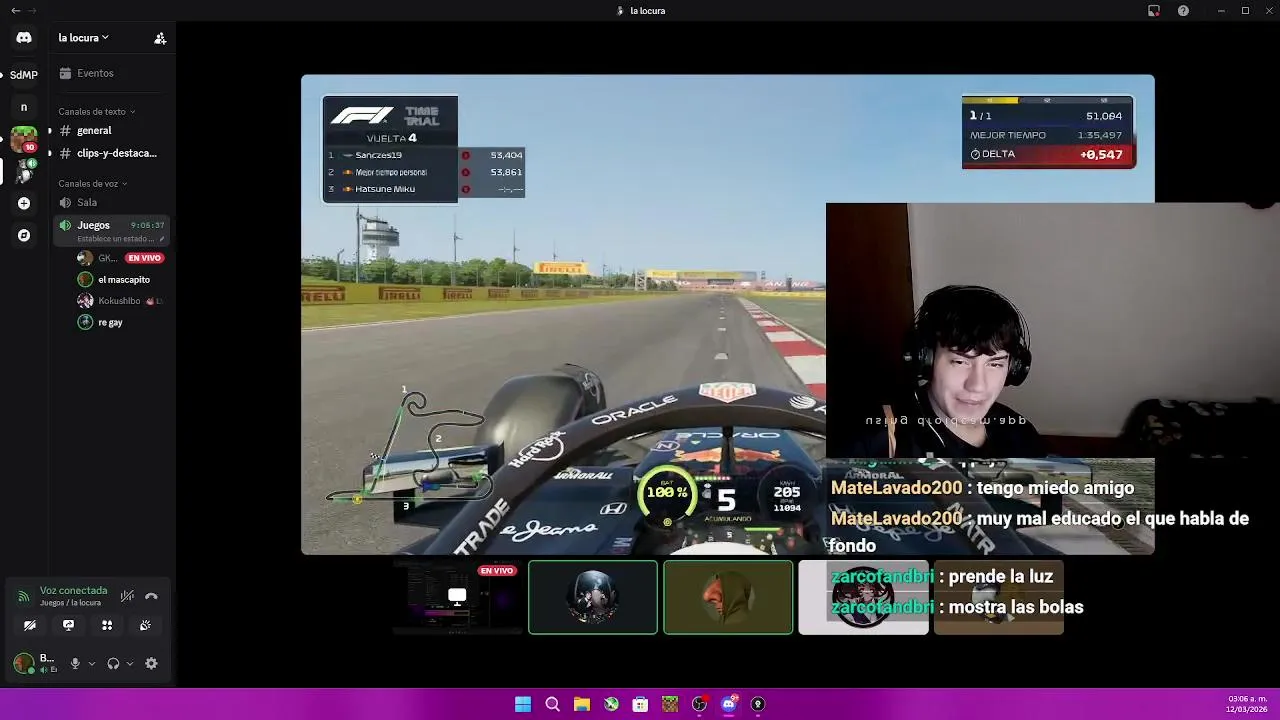Open user settings gear

[x=151, y=663]
